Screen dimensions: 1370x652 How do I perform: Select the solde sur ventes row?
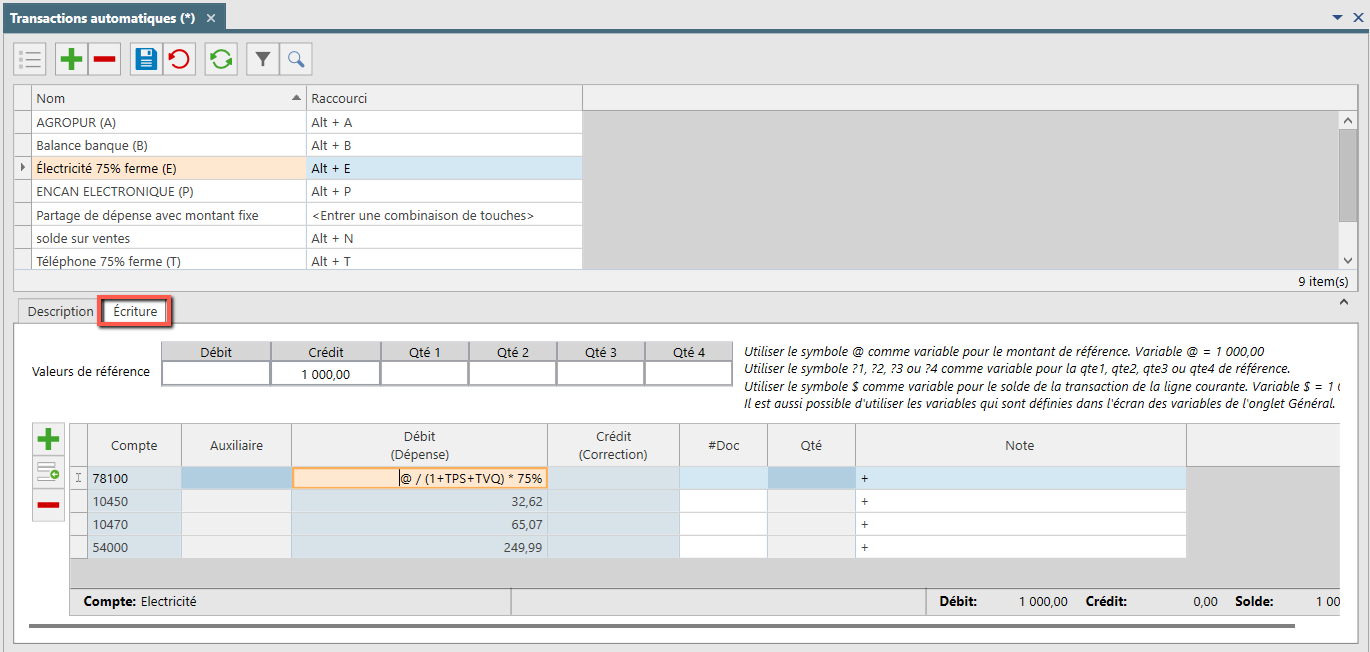pyautogui.click(x=168, y=238)
